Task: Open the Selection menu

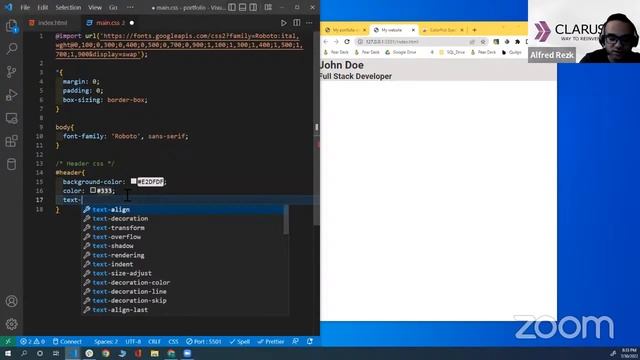Action: tap(68, 7)
